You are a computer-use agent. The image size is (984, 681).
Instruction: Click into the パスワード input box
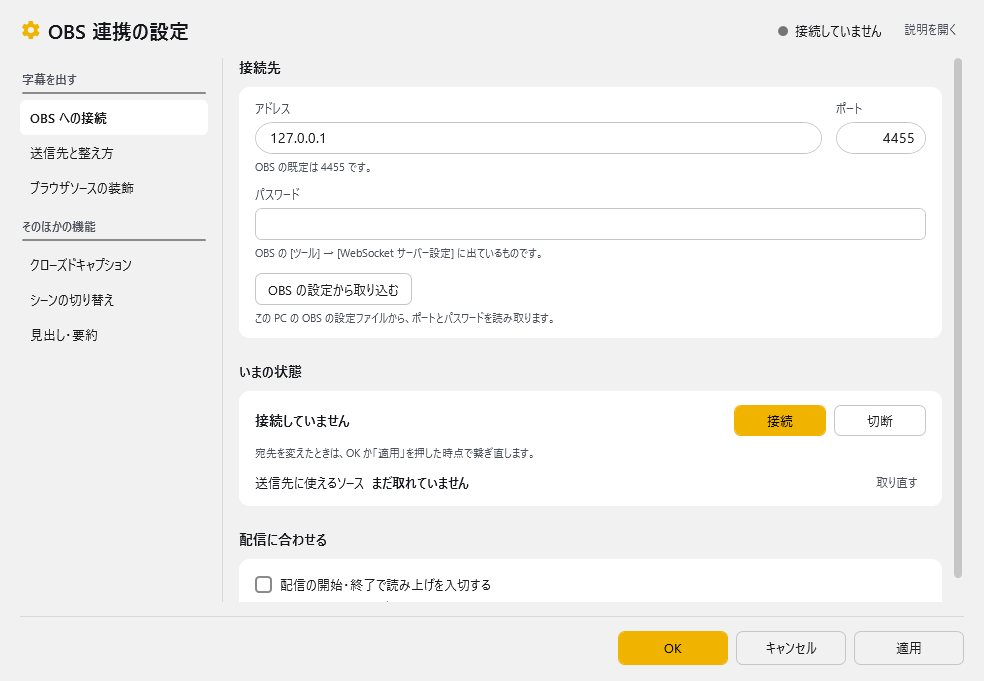pyautogui.click(x=590, y=224)
